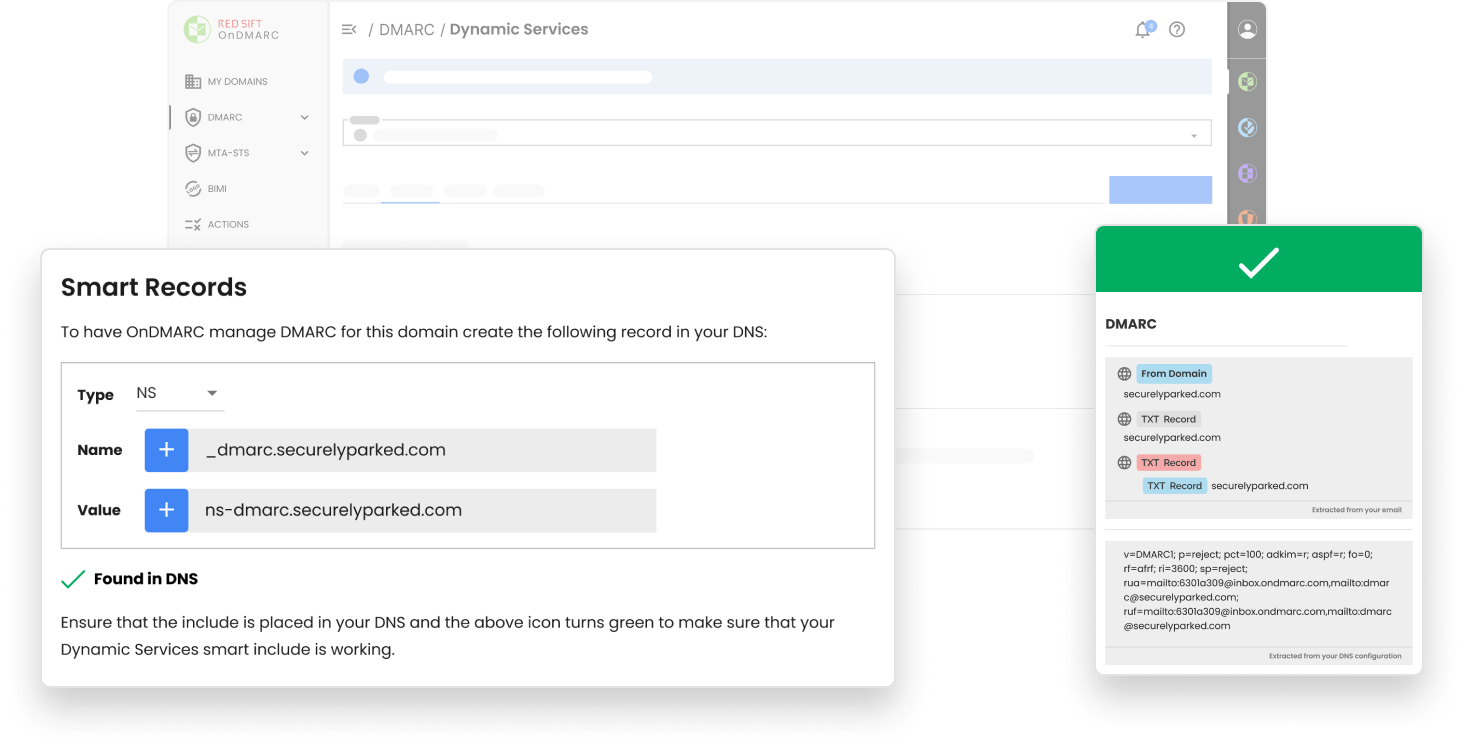Click the globe icon beside grey TXT Record
This screenshot has height=748, width=1464.
[x=1124, y=419]
